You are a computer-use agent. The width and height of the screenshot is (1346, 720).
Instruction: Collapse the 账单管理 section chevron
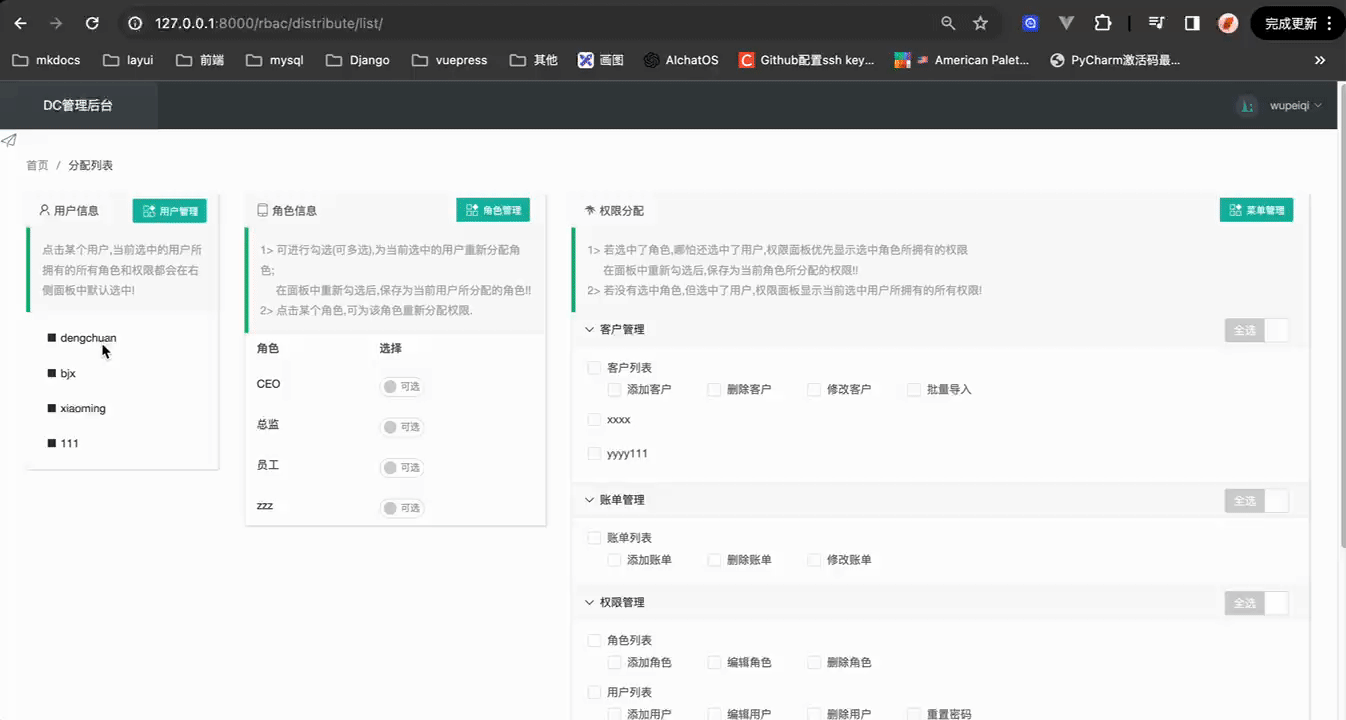(x=590, y=499)
